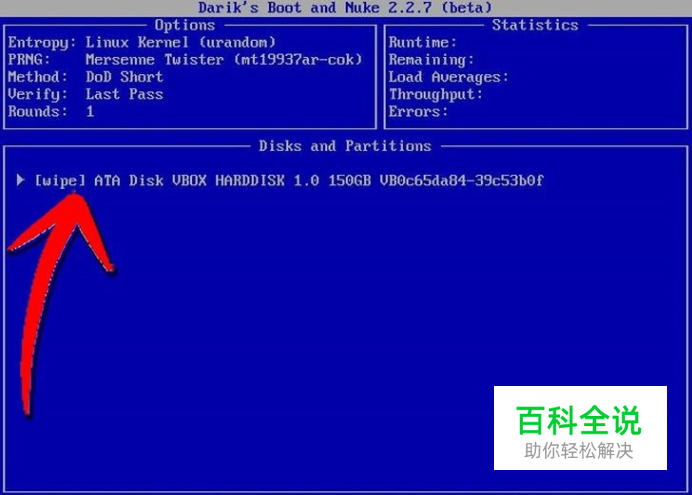Image resolution: width=692 pixels, height=495 pixels.
Task: Click the Rounds value 1
Action: (90, 111)
